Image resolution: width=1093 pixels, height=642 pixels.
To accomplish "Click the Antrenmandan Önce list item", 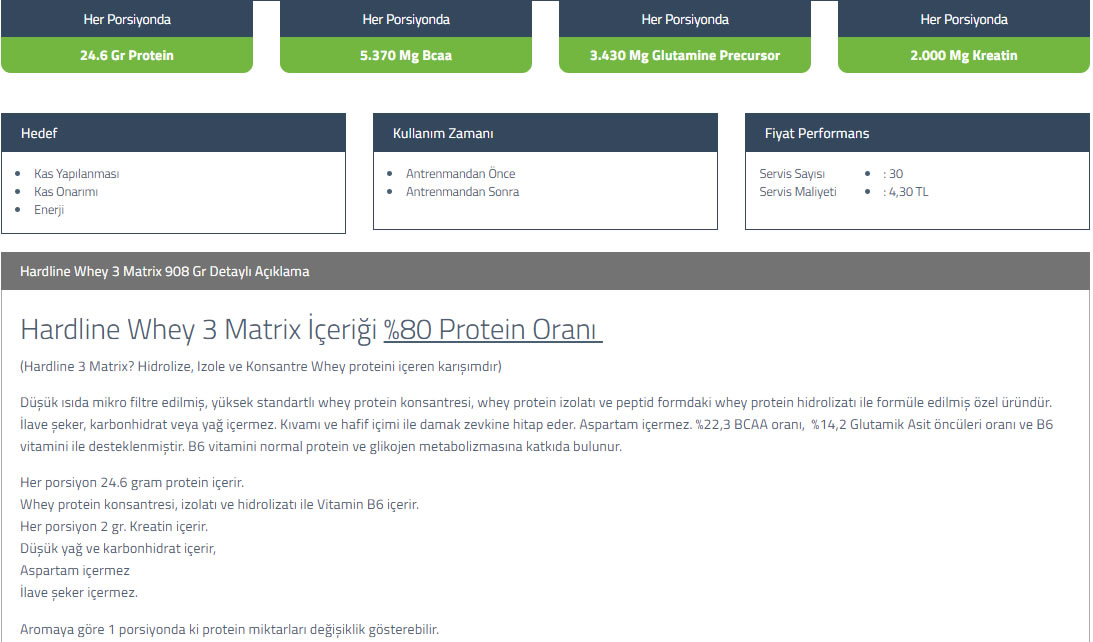I will pos(461,174).
